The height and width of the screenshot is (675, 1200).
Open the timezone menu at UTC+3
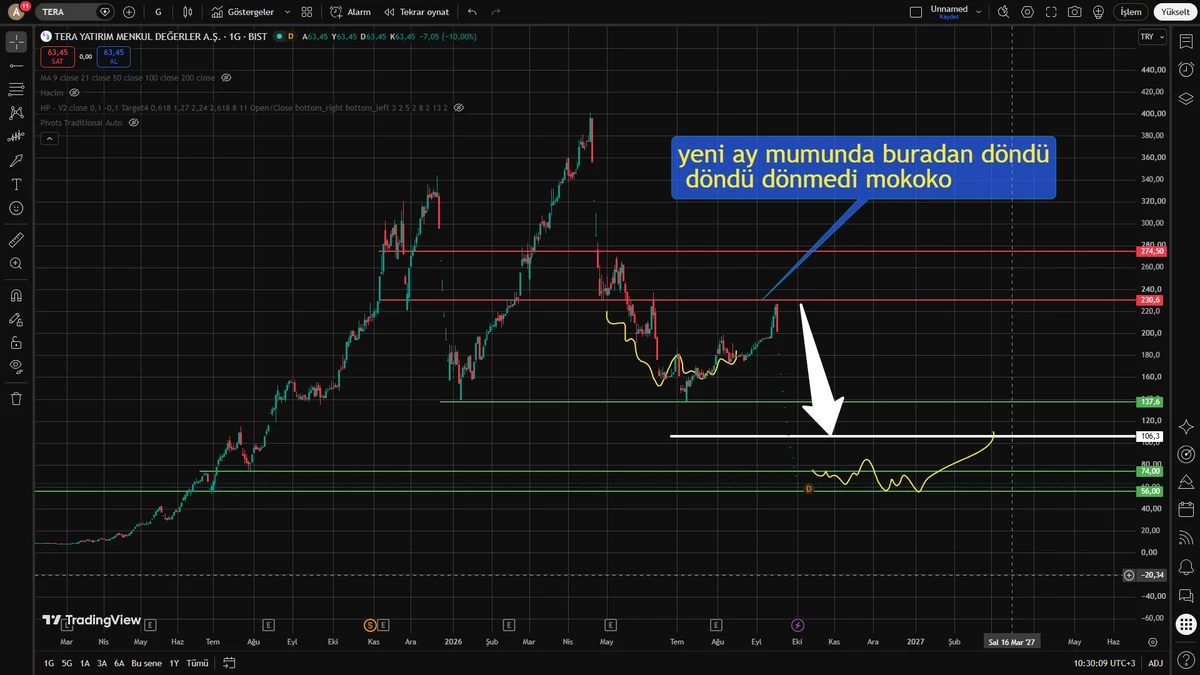coord(1105,662)
